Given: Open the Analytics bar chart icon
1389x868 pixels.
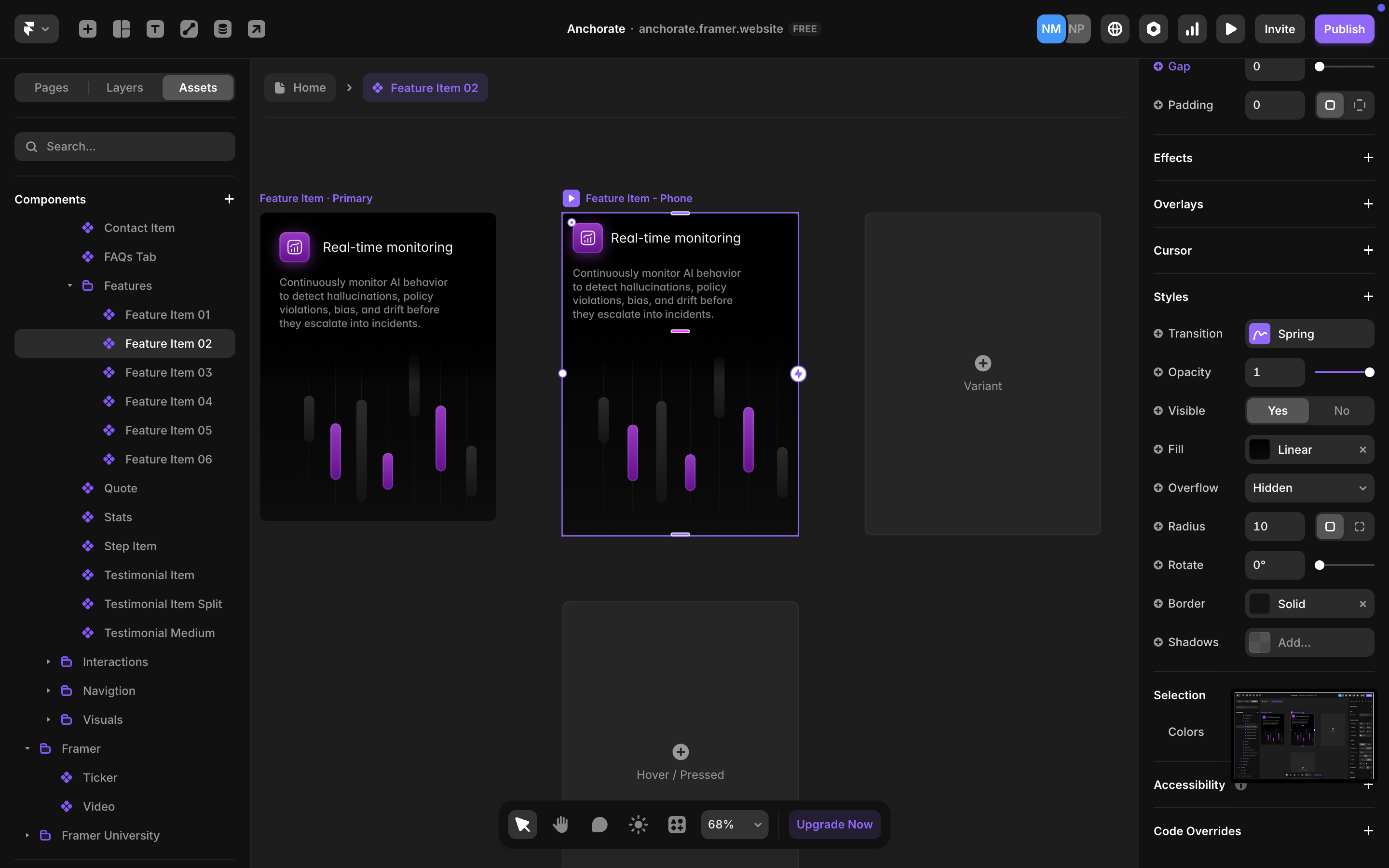Looking at the screenshot, I should (x=1192, y=29).
